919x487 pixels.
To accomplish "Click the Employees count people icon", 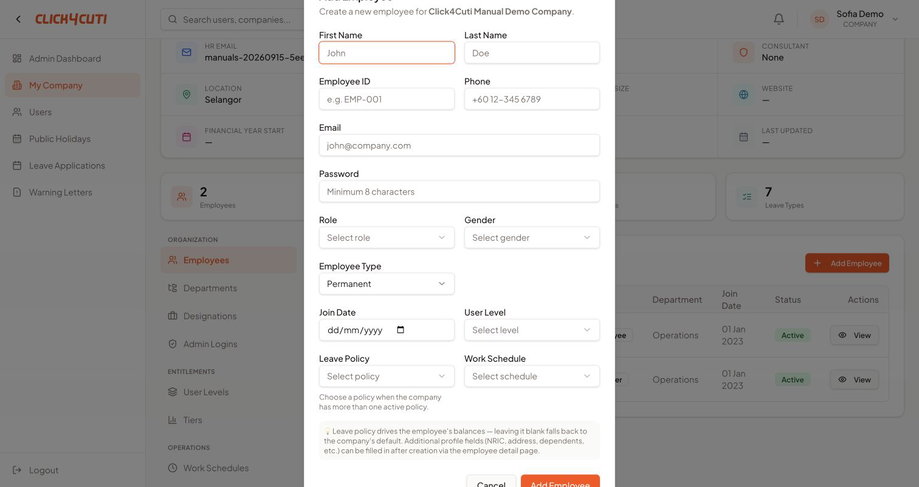I will point(182,197).
